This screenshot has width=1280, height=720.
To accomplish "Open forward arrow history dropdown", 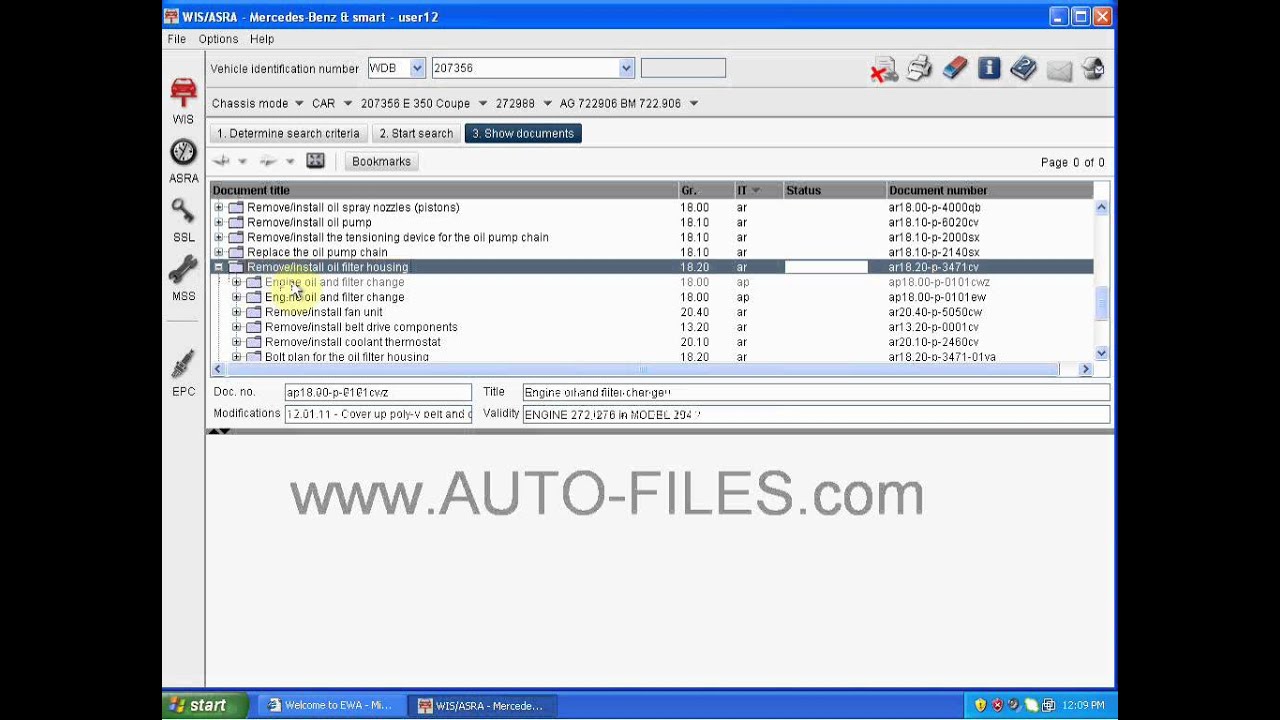I will click(x=290, y=162).
